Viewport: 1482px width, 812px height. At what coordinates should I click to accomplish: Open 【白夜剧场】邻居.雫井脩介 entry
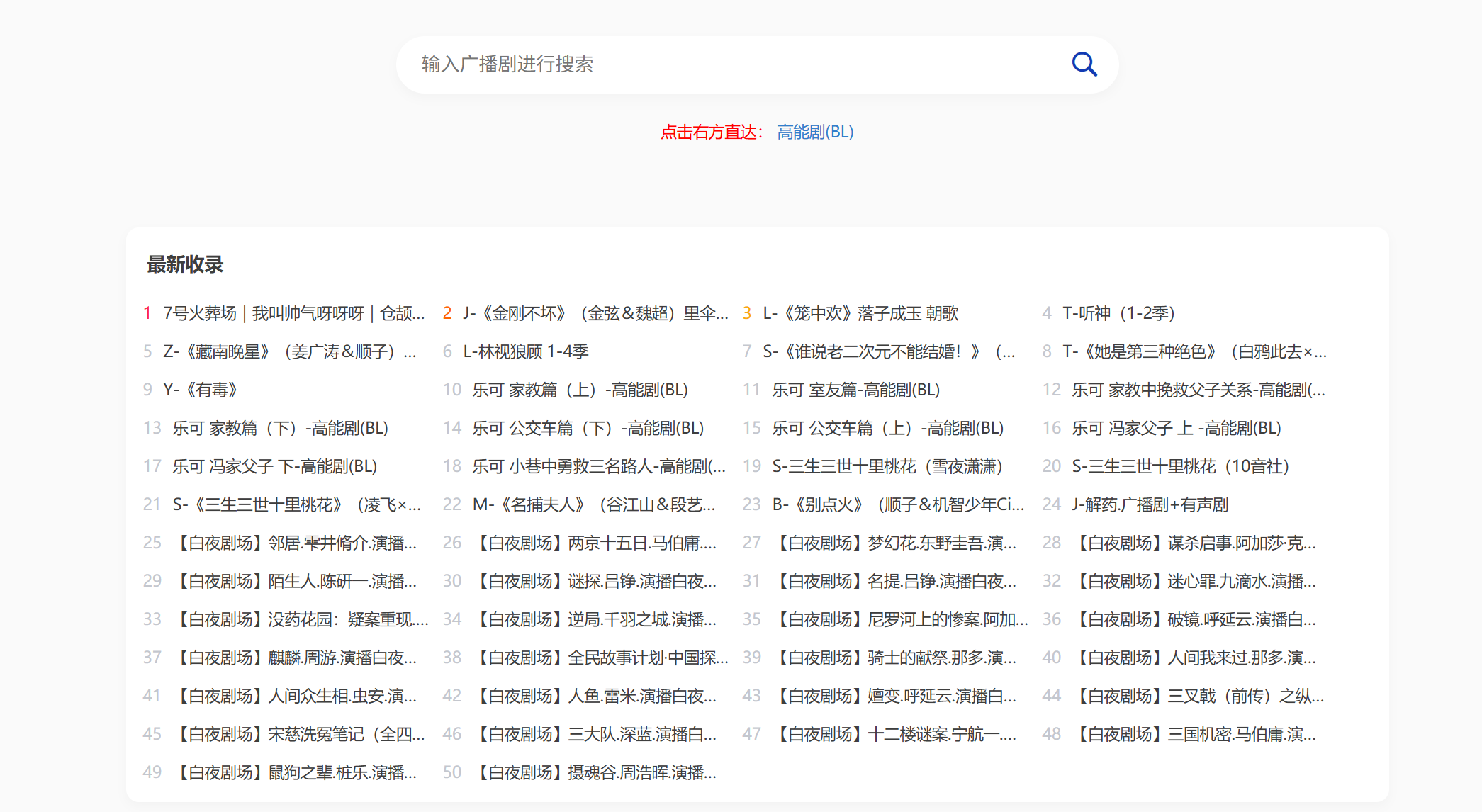[x=294, y=543]
